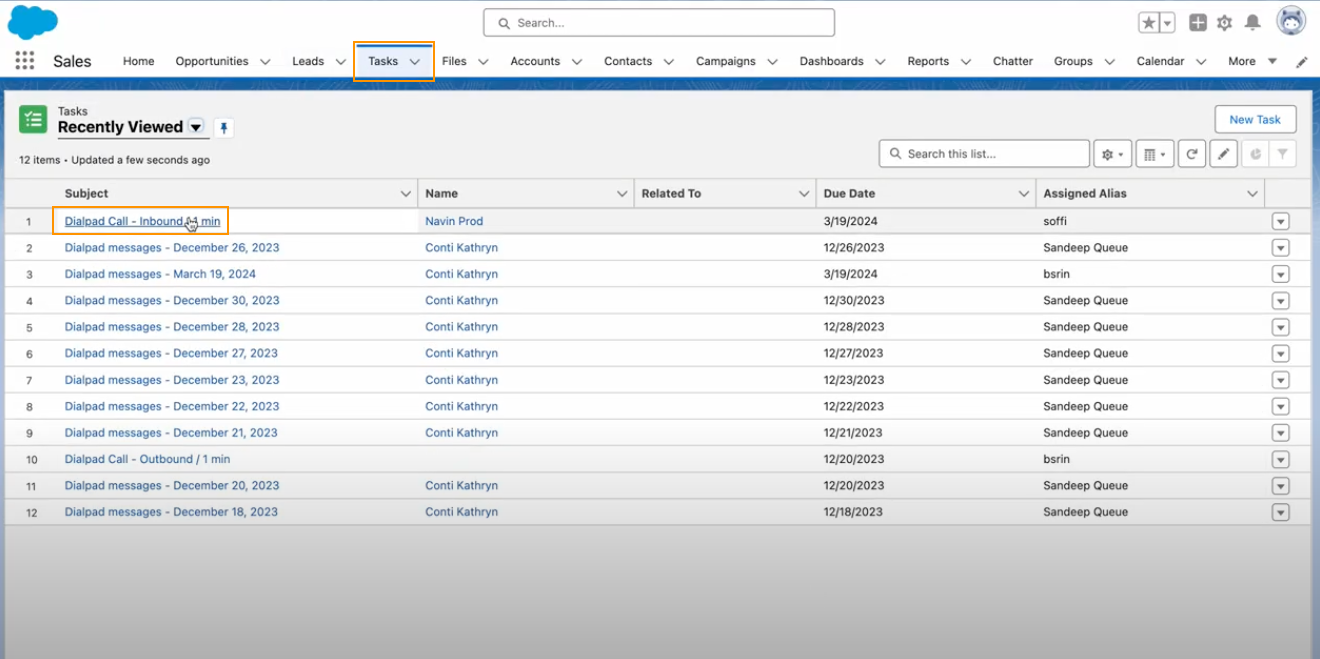The image size is (1320, 659).
Task: Expand the Leads tab chevron menu
Action: (340, 62)
